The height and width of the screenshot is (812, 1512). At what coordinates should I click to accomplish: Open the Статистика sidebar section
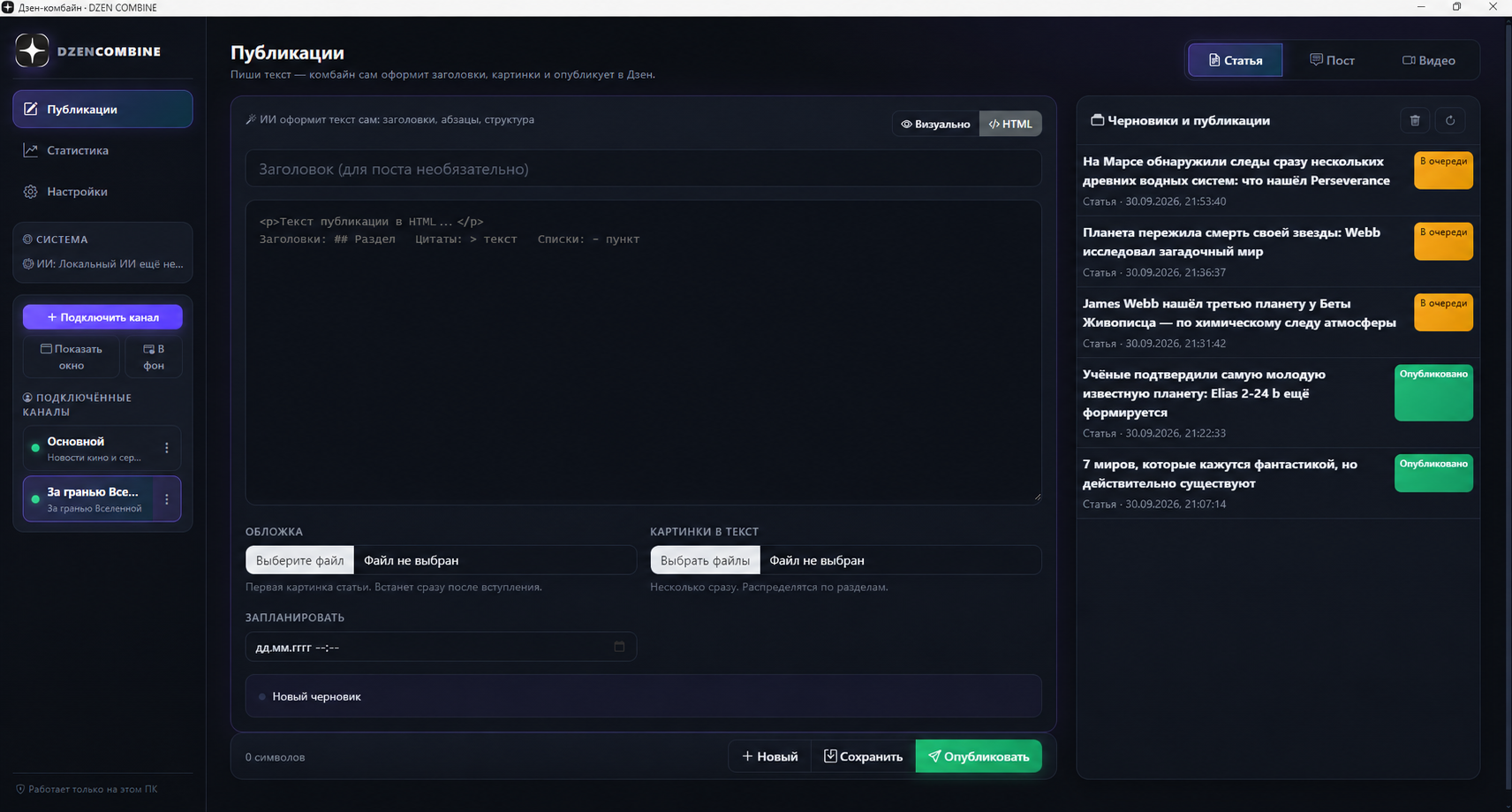coord(102,150)
